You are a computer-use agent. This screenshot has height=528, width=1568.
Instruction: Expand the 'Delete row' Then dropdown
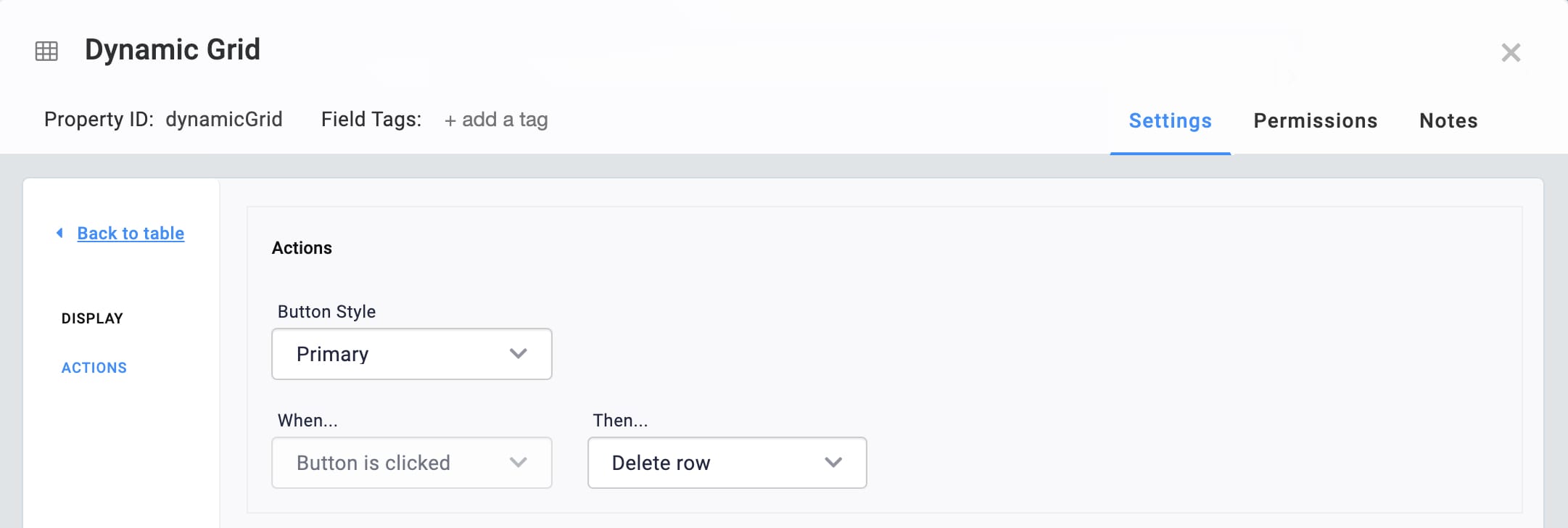coord(727,463)
